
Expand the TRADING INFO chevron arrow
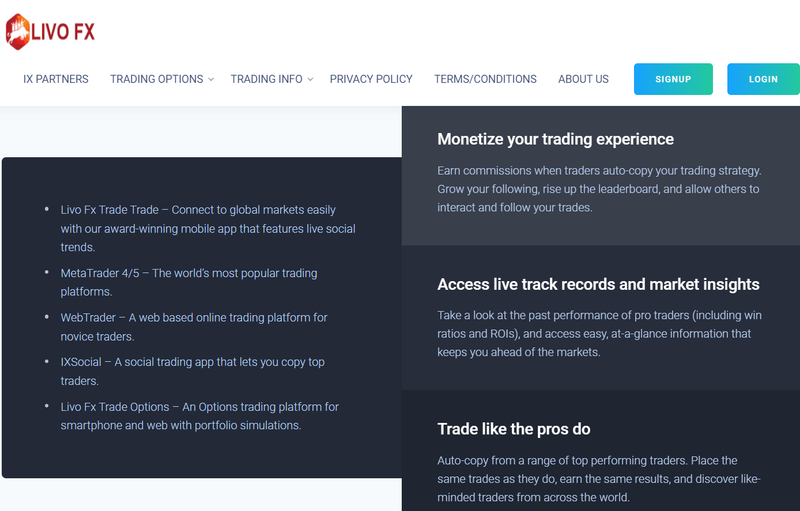coord(310,80)
